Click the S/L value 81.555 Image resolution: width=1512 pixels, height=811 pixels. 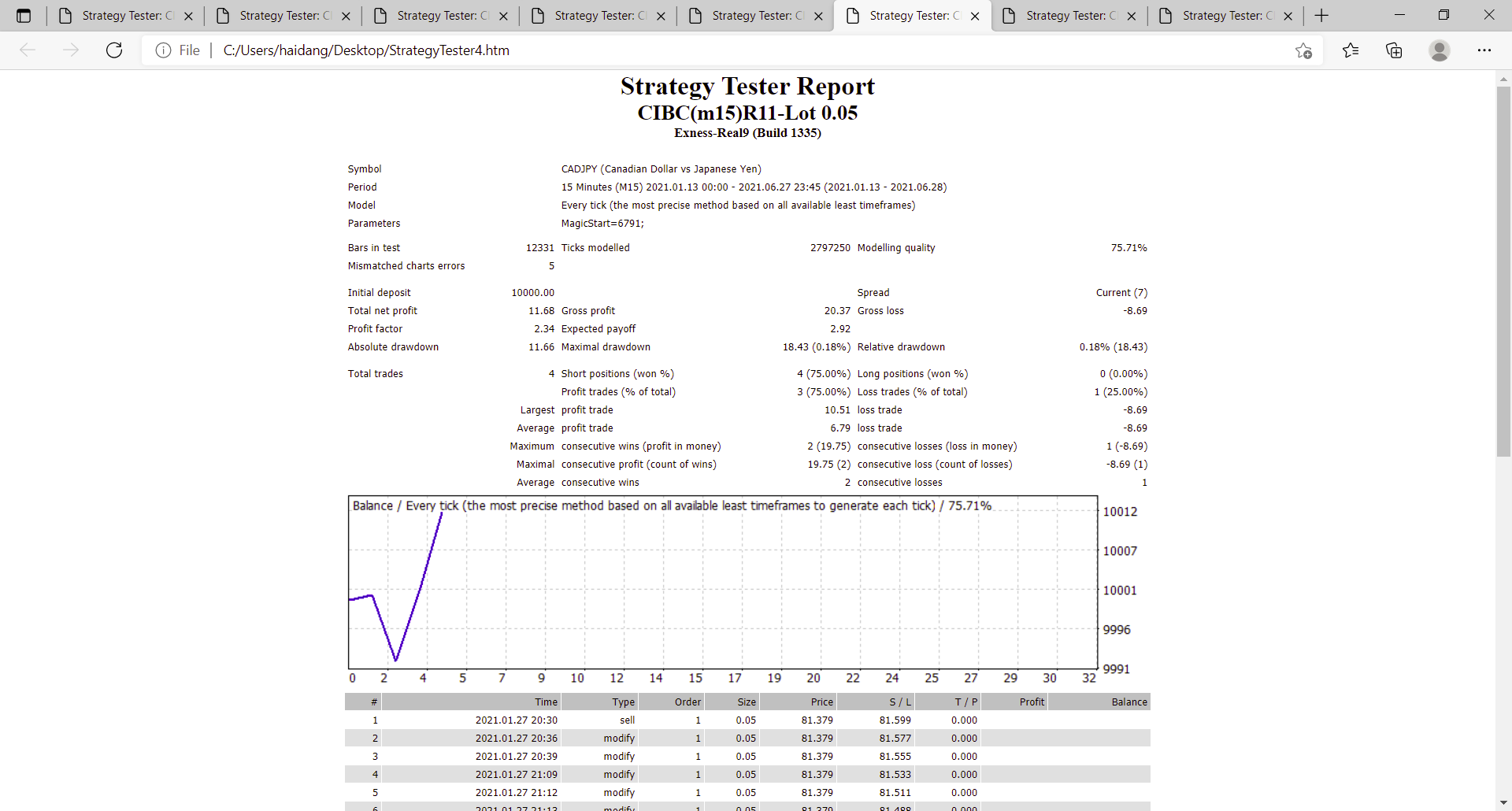(x=895, y=757)
